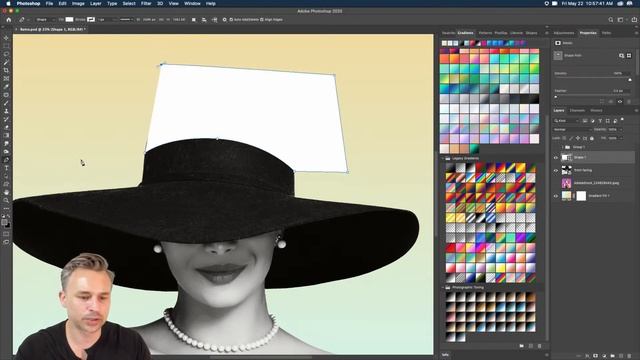Toggle layer filtering switch on
The image size is (640, 360).
[x=622, y=120]
